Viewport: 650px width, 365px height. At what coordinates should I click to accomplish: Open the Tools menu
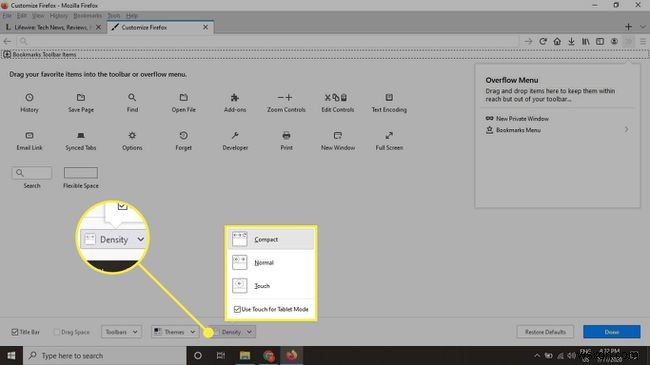[x=114, y=15]
